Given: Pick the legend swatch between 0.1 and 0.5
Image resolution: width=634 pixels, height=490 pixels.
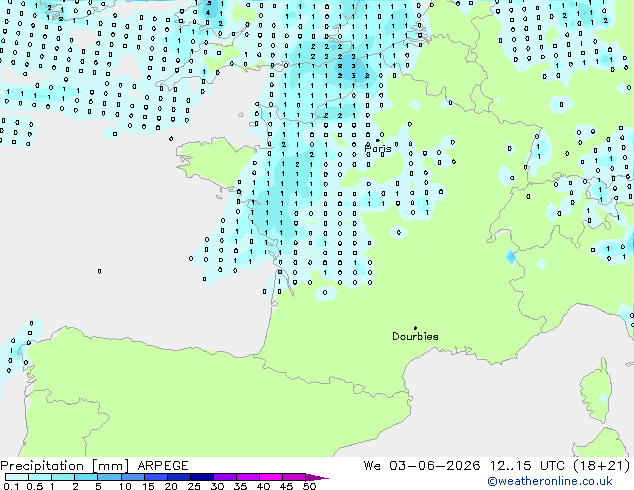Looking at the screenshot, I should [17, 477].
